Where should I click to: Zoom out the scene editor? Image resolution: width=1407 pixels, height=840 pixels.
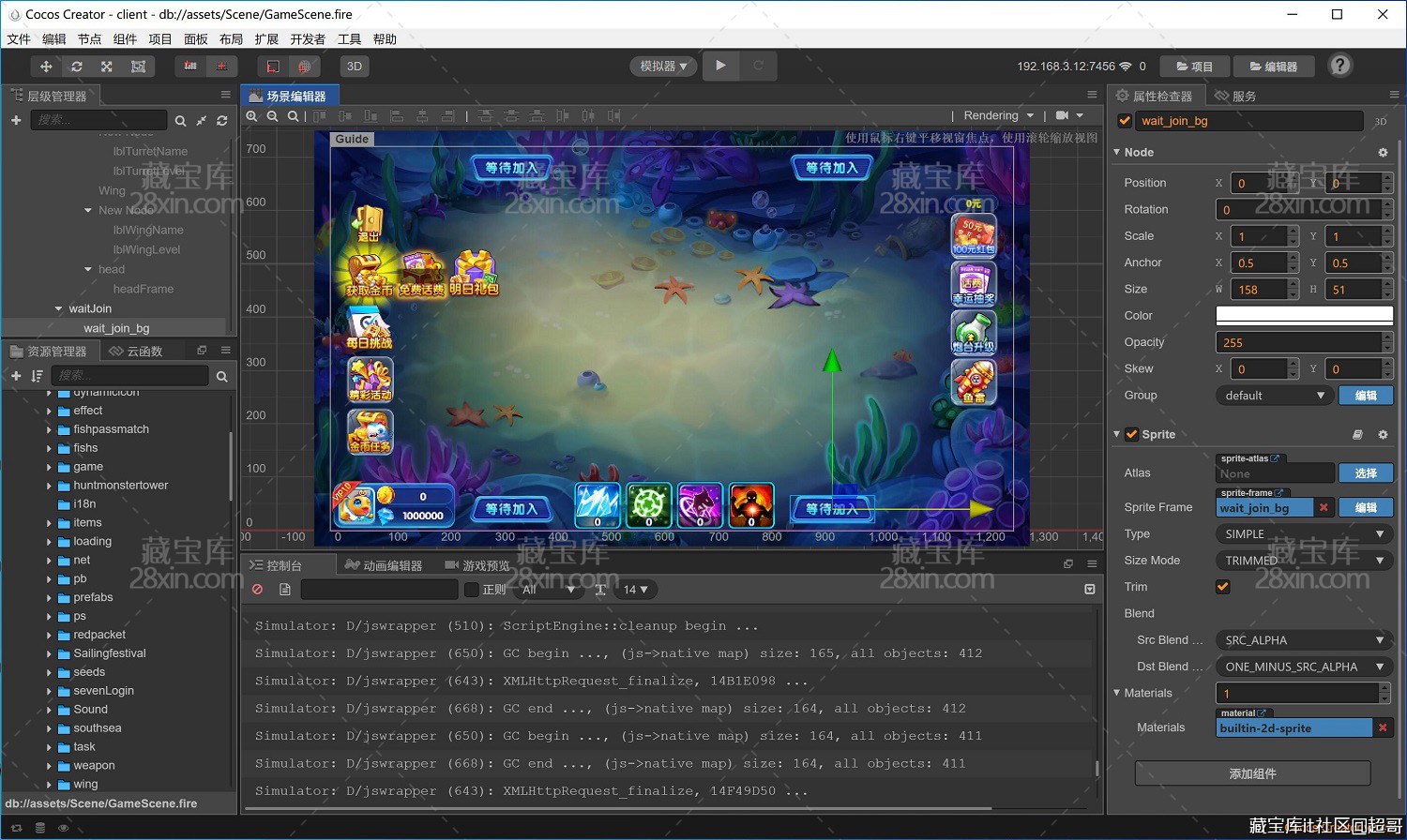(272, 116)
